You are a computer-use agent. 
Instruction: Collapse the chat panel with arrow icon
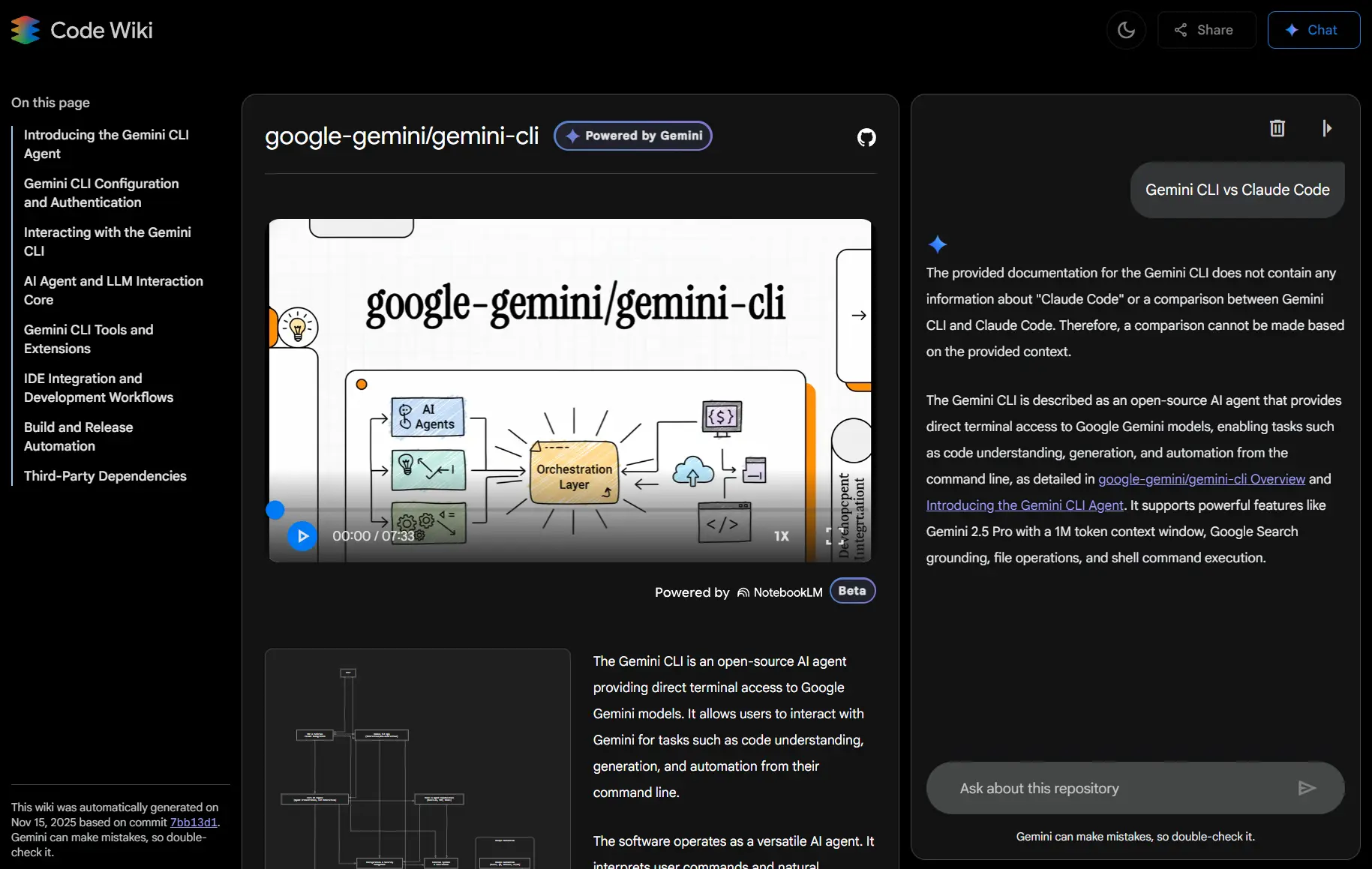[1326, 128]
